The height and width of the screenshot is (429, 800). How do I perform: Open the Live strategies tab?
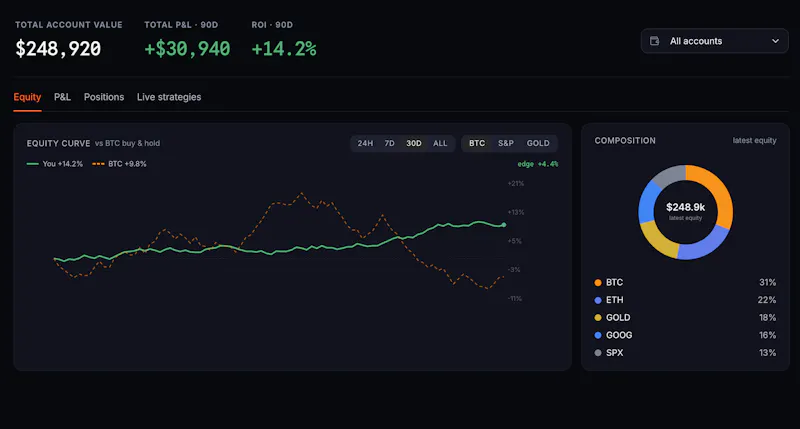169,97
